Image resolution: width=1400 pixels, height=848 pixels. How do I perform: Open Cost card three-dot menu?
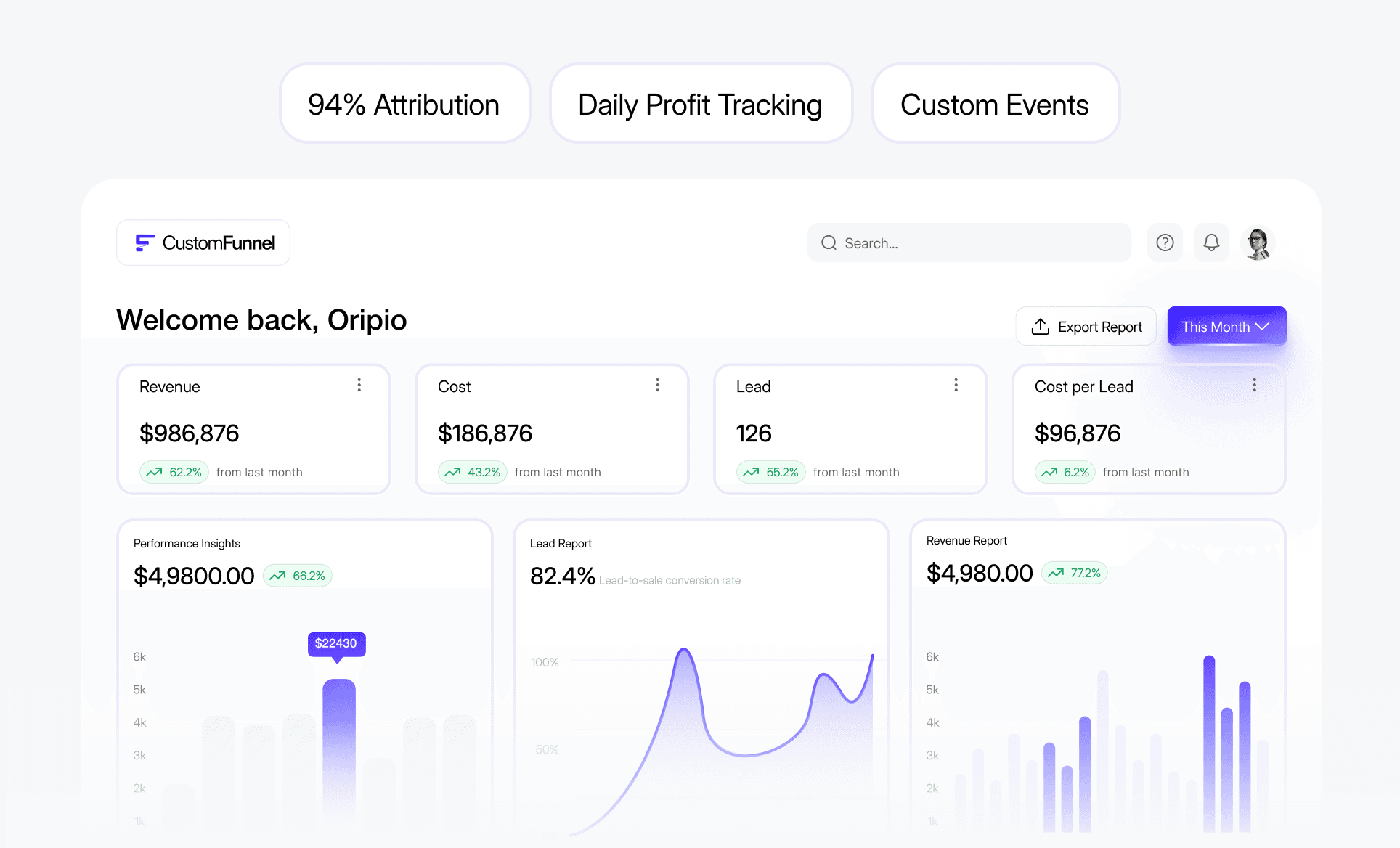pos(657,385)
